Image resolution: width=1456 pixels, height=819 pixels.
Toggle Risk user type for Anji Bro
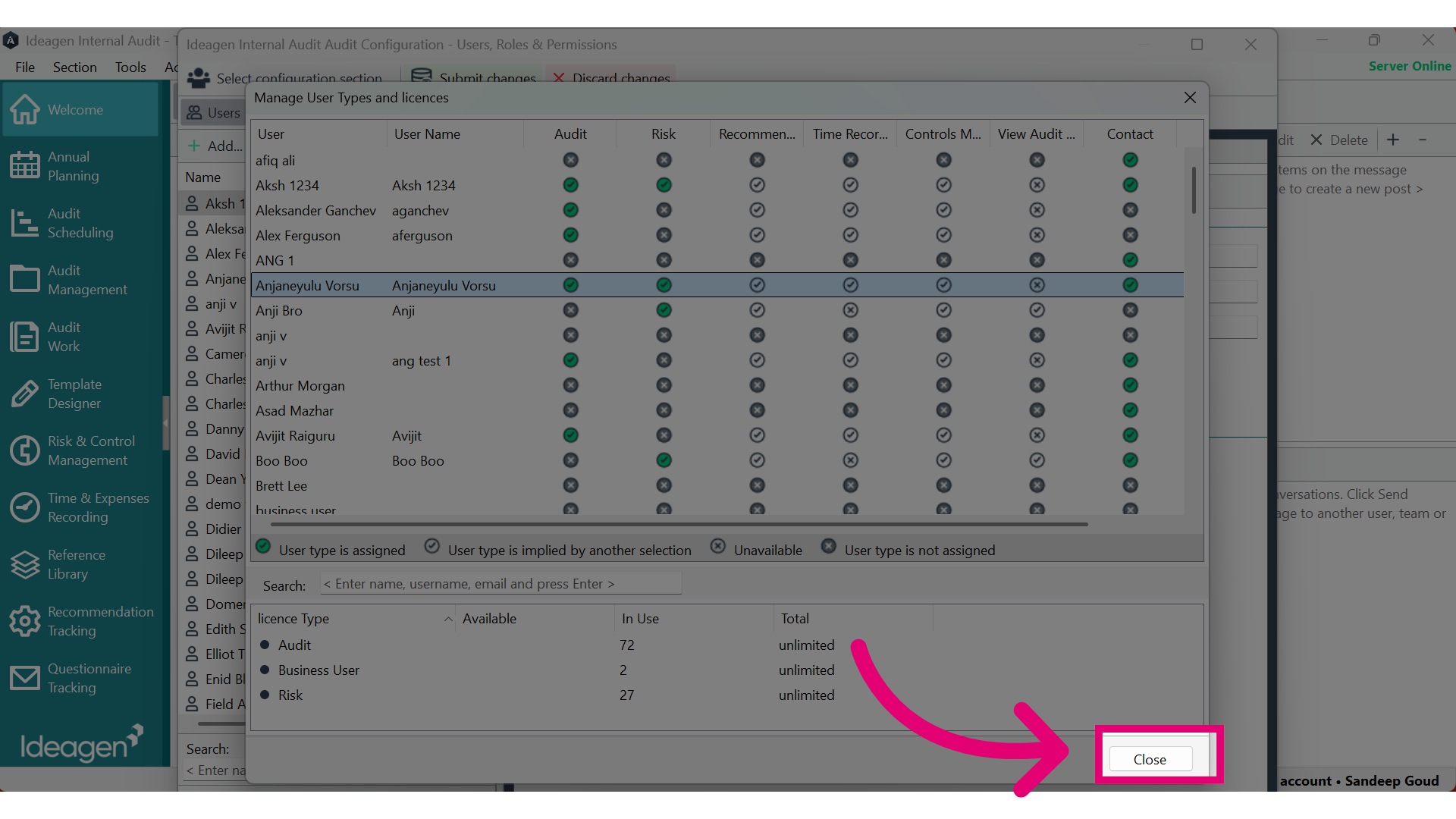tap(664, 310)
